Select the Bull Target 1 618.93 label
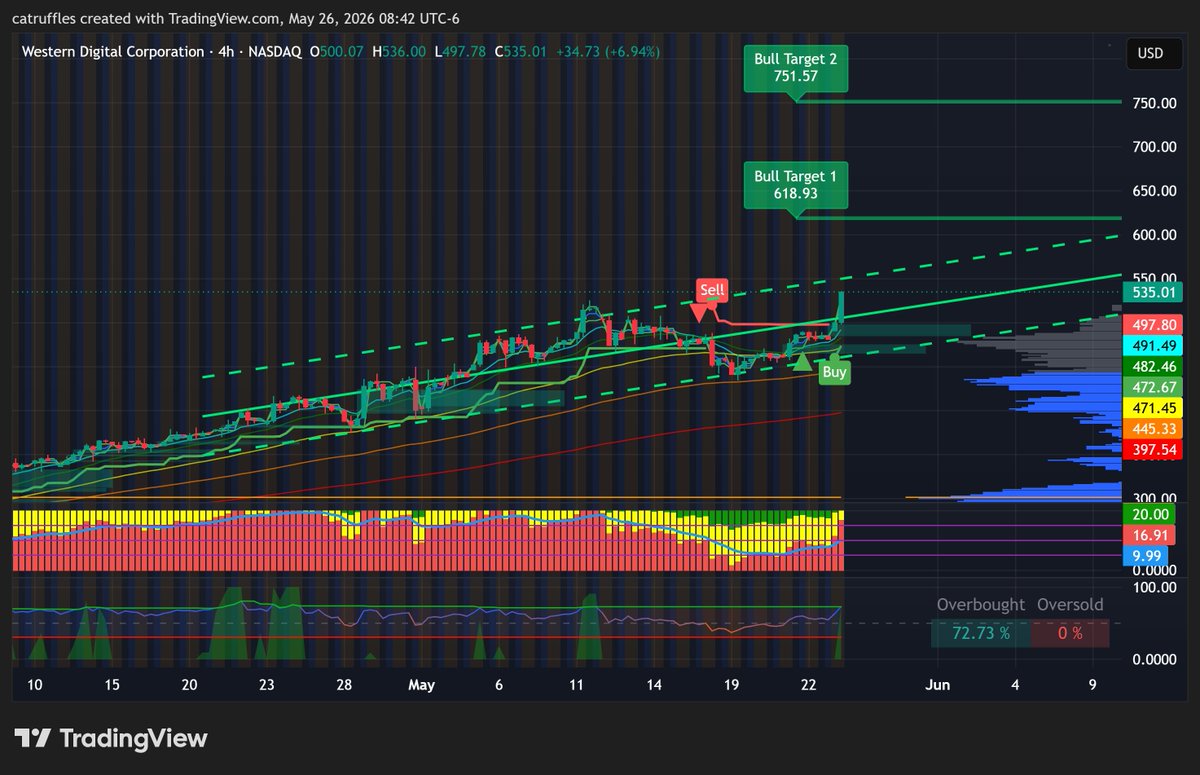Viewport: 1200px width, 775px height. coord(796,185)
